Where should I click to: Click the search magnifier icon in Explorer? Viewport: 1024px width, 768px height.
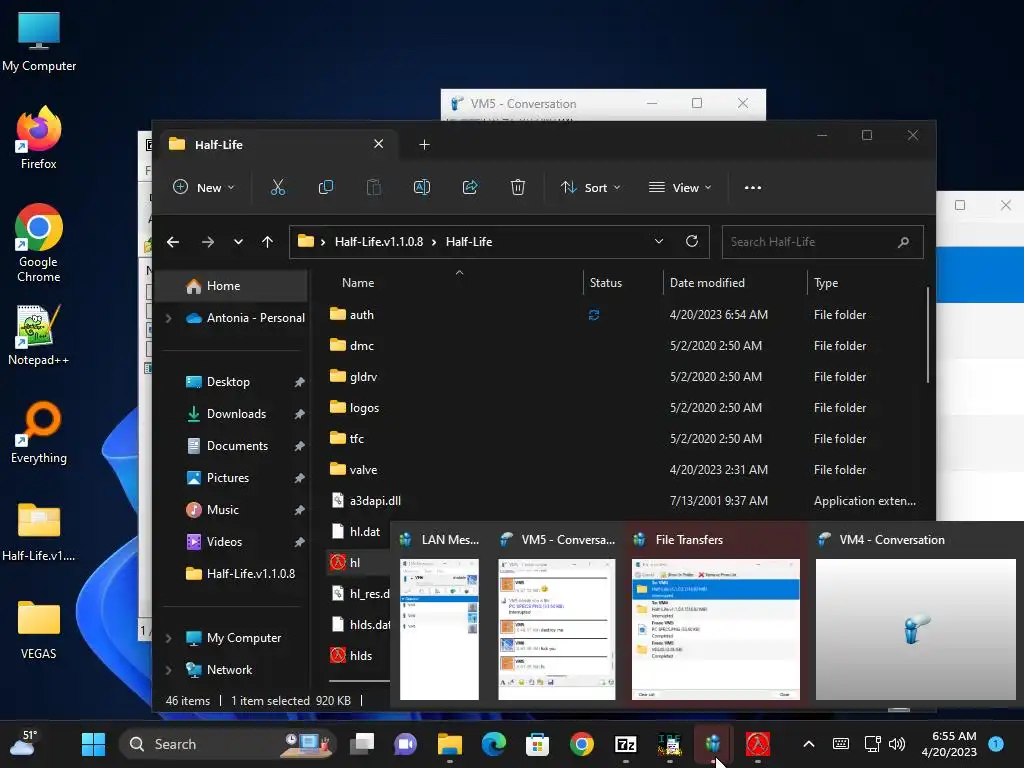pos(903,242)
